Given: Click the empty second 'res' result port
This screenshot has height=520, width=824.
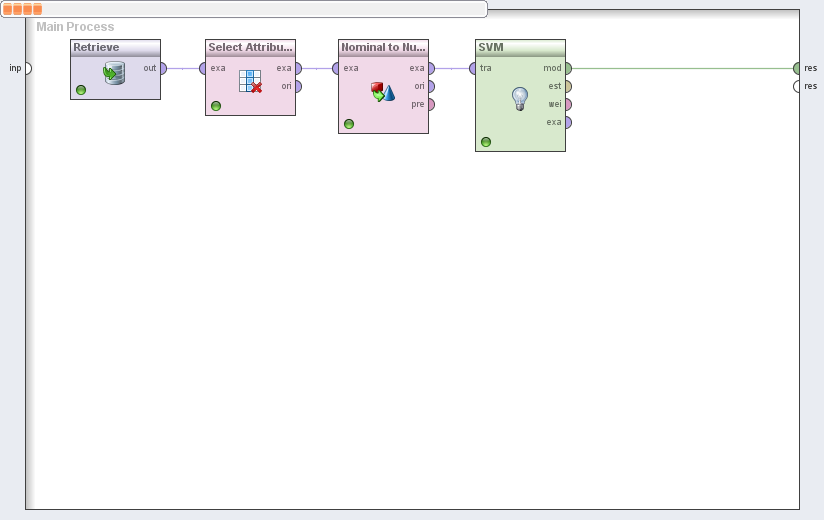Looking at the screenshot, I should point(797,86).
